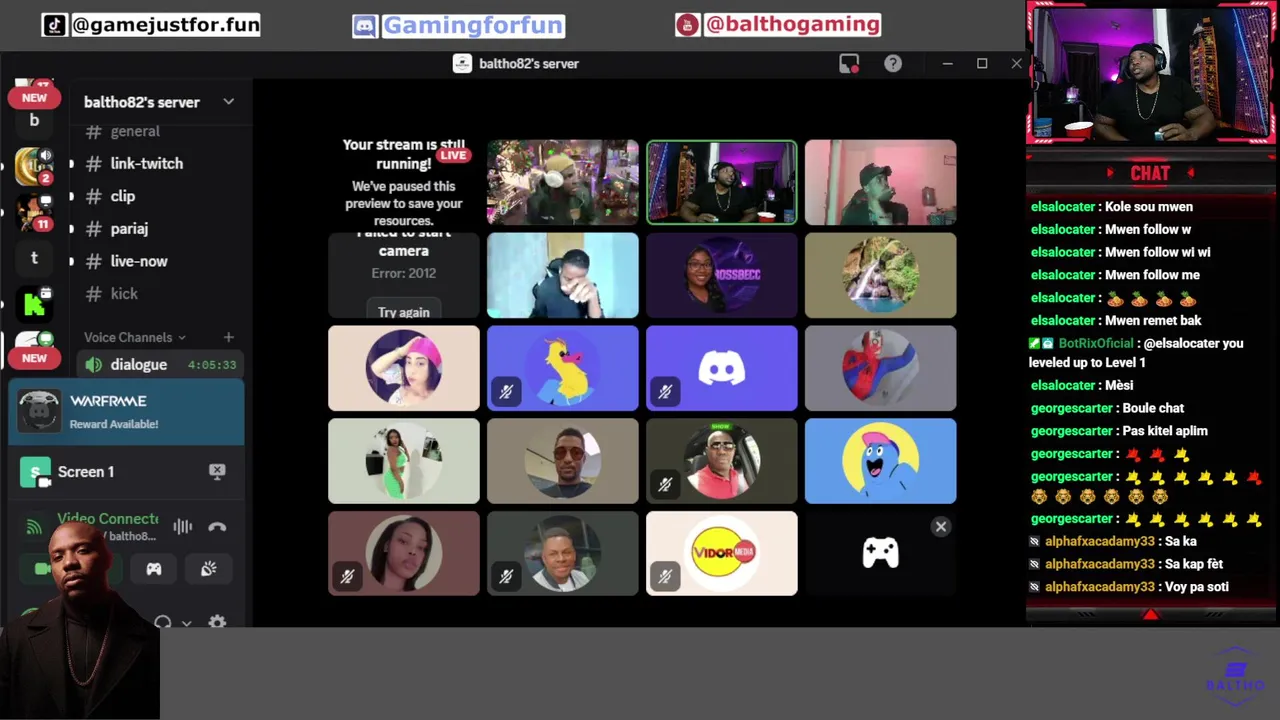
Task: Jump to the lower NEW mentions pill
Action: click(x=34, y=358)
